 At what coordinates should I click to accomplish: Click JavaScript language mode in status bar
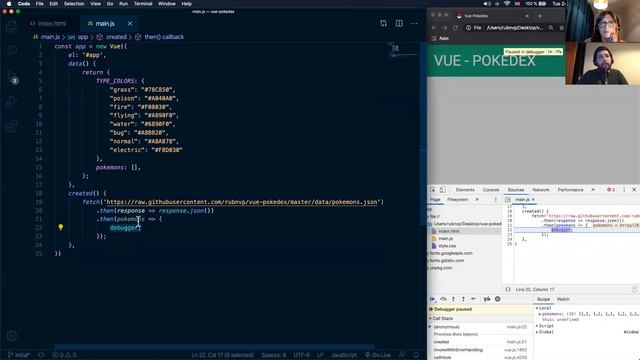coord(344,355)
